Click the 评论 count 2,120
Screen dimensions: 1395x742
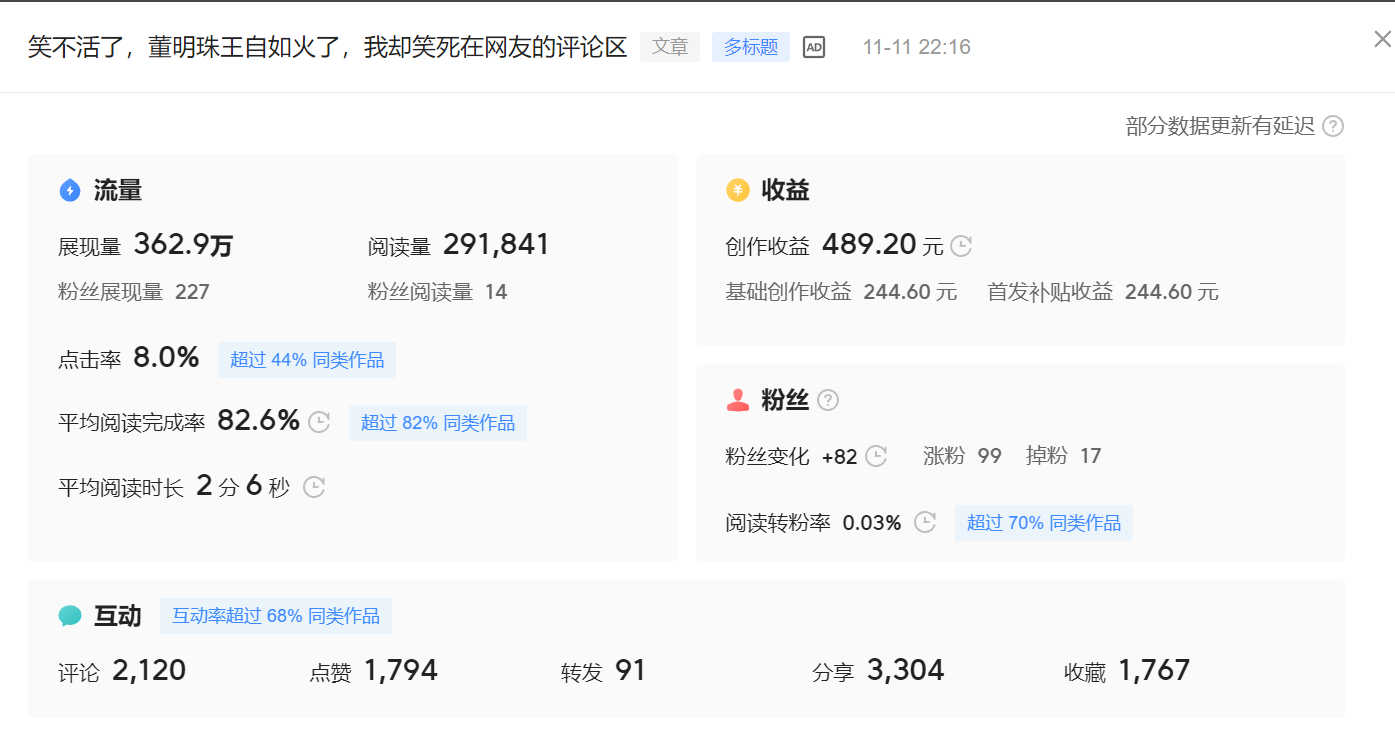click(149, 670)
